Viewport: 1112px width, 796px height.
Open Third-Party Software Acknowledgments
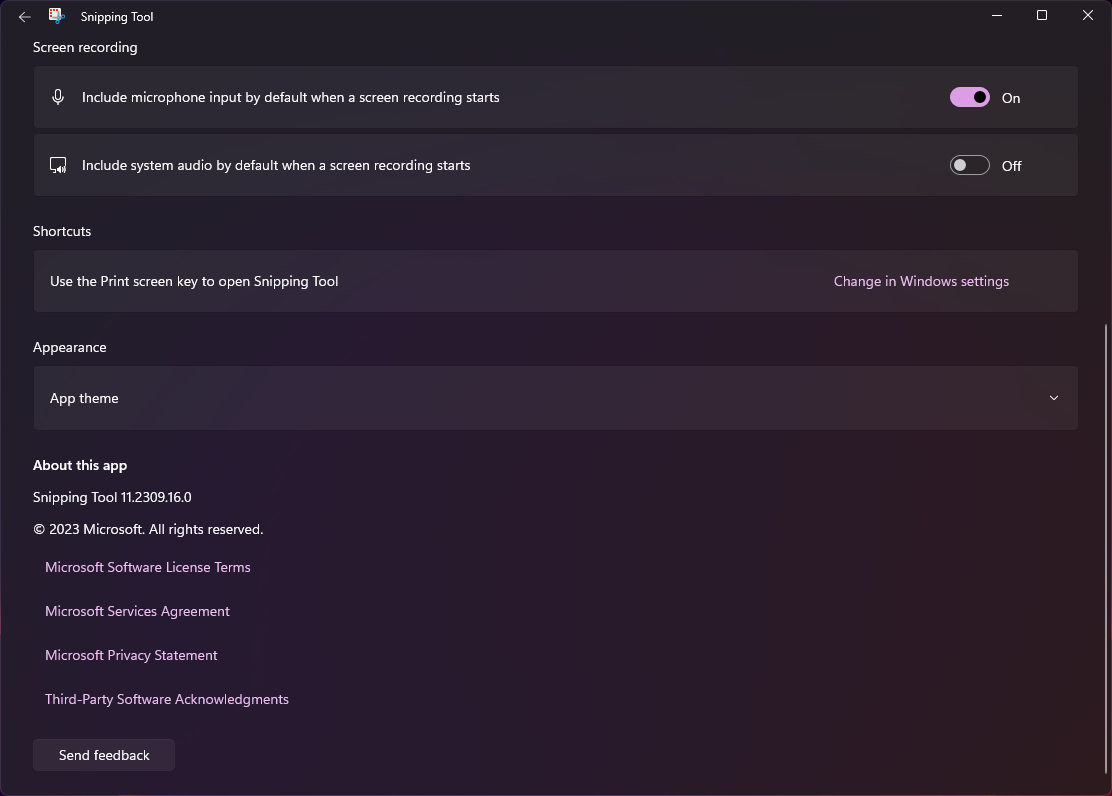(x=167, y=700)
